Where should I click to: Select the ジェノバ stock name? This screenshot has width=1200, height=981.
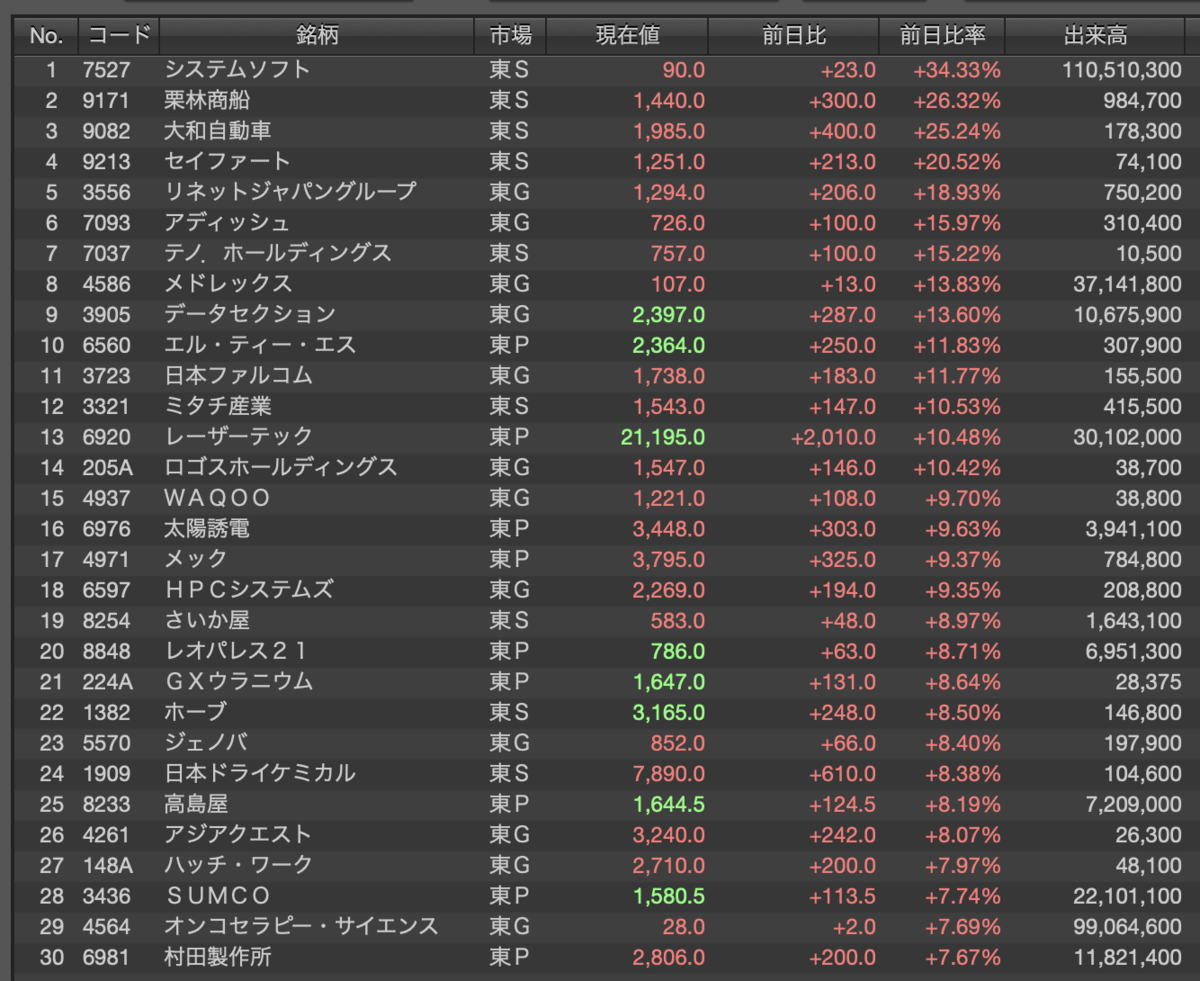(206, 743)
